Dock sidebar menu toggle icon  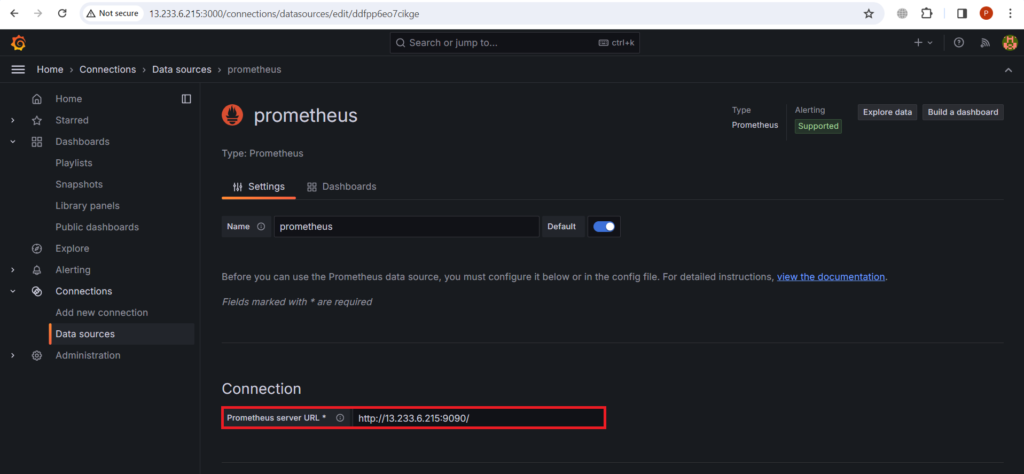click(186, 99)
